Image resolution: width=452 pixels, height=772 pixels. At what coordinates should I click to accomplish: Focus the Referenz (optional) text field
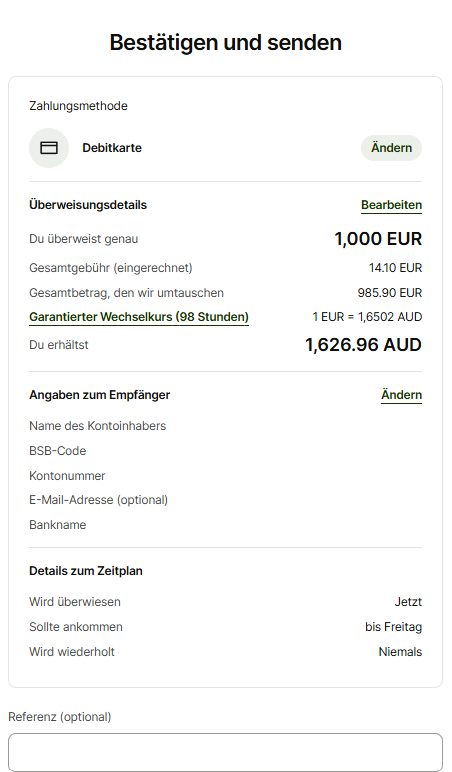226,752
